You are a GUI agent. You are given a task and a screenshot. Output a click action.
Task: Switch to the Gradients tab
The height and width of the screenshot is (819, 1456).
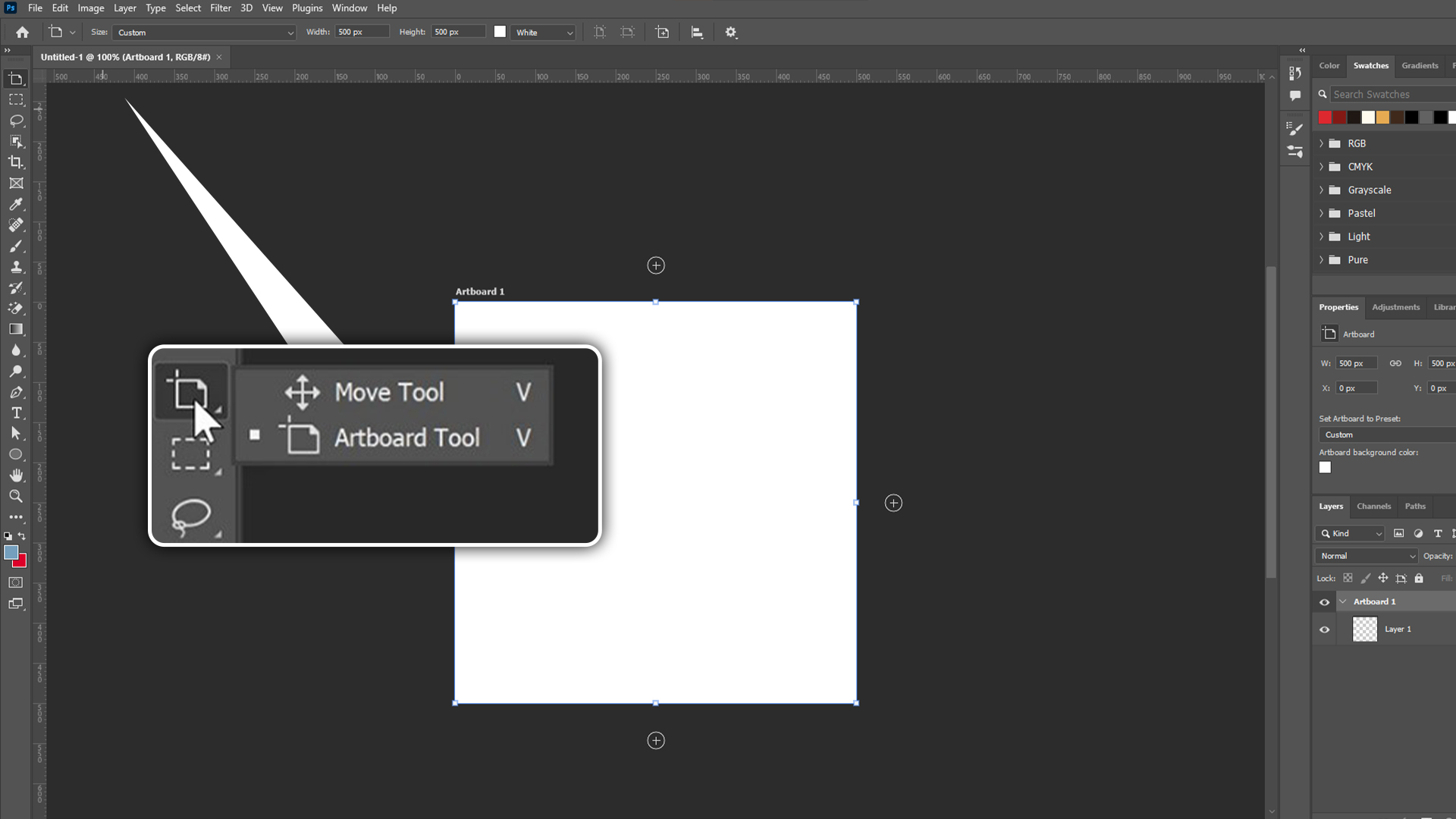tap(1420, 66)
